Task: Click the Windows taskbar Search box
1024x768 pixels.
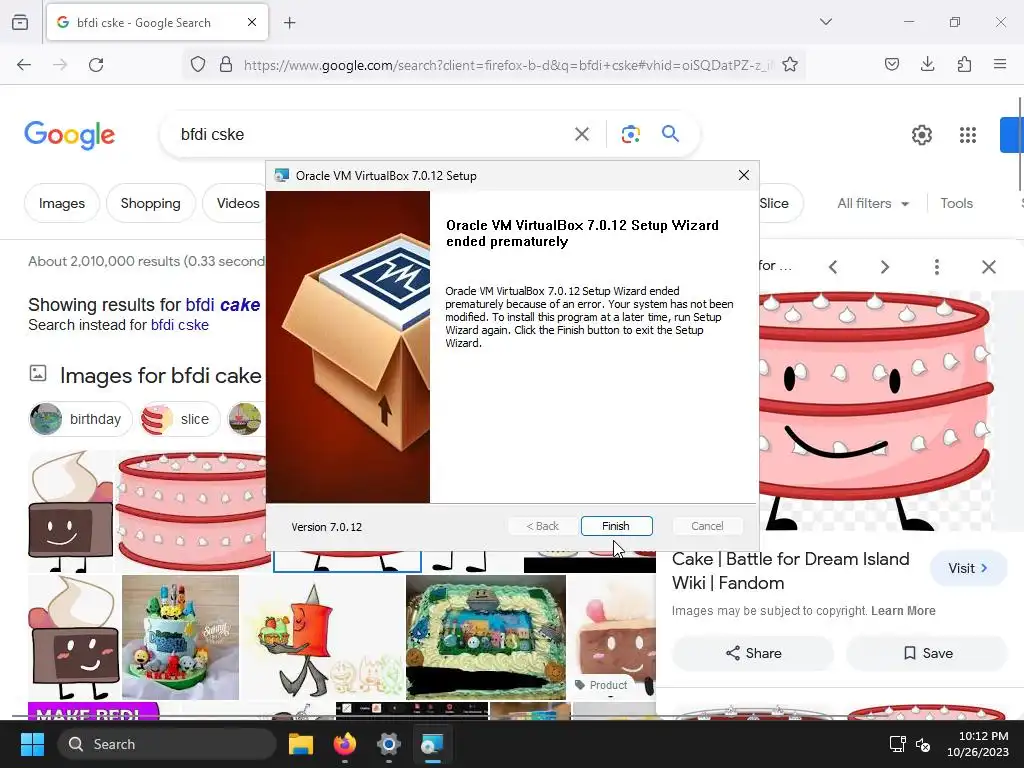Action: [x=167, y=744]
